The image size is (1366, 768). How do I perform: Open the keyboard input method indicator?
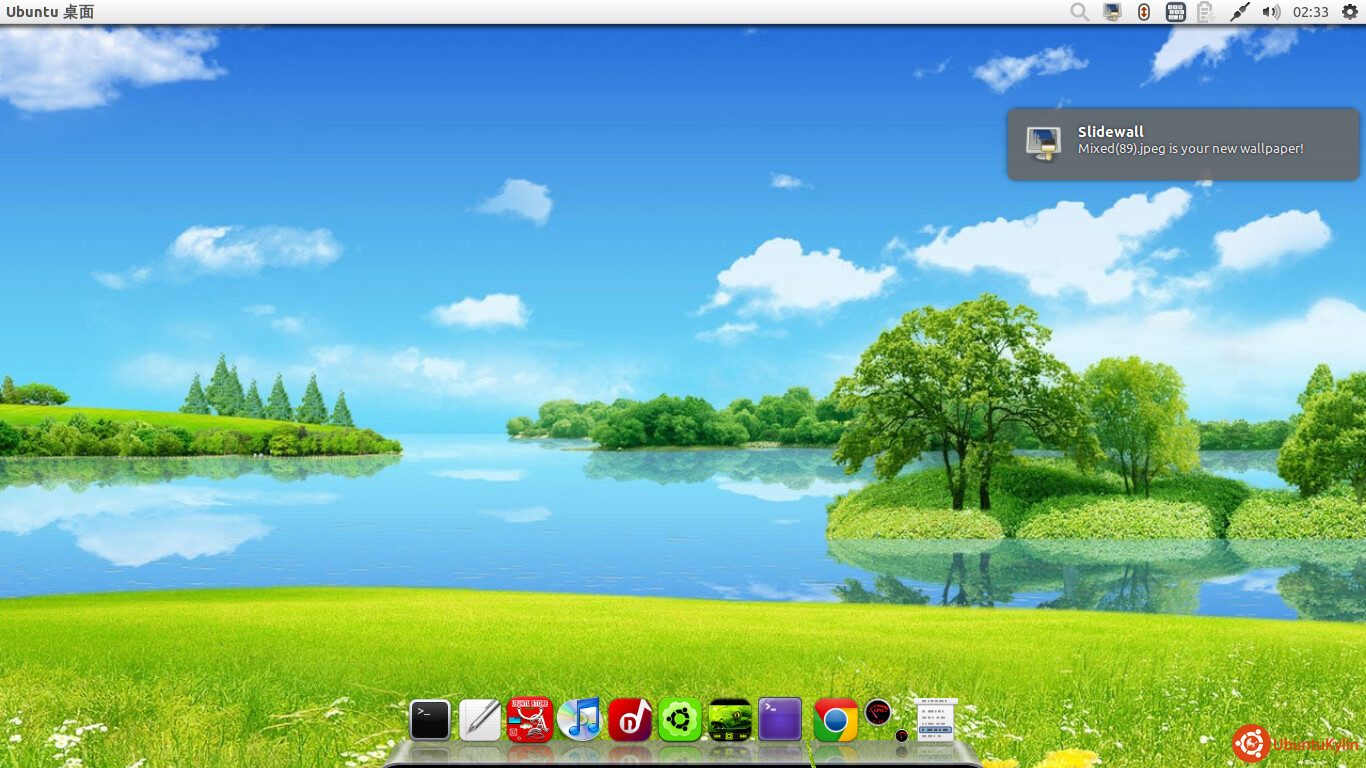point(1176,12)
